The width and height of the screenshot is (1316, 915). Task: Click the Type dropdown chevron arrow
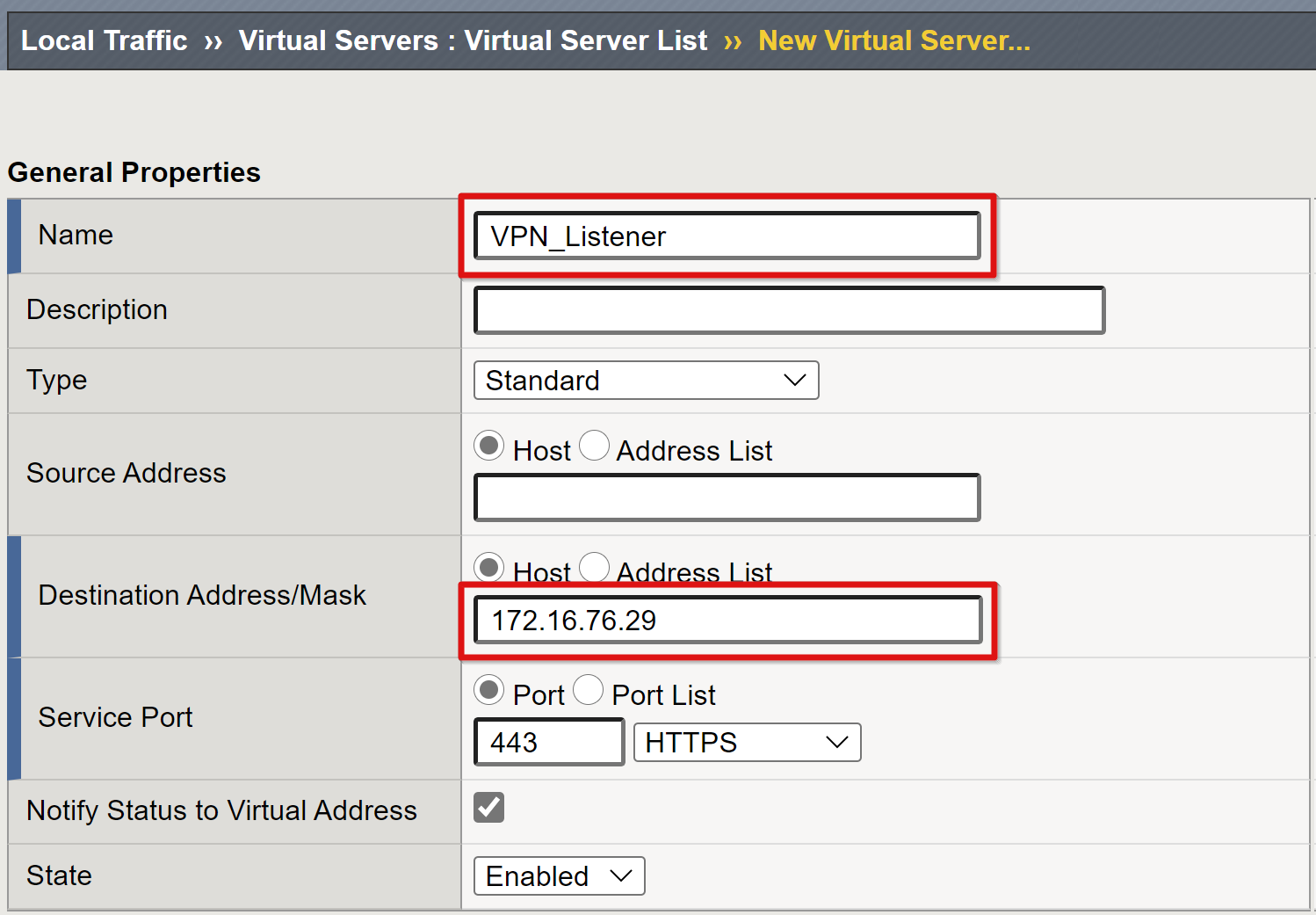[x=794, y=381]
